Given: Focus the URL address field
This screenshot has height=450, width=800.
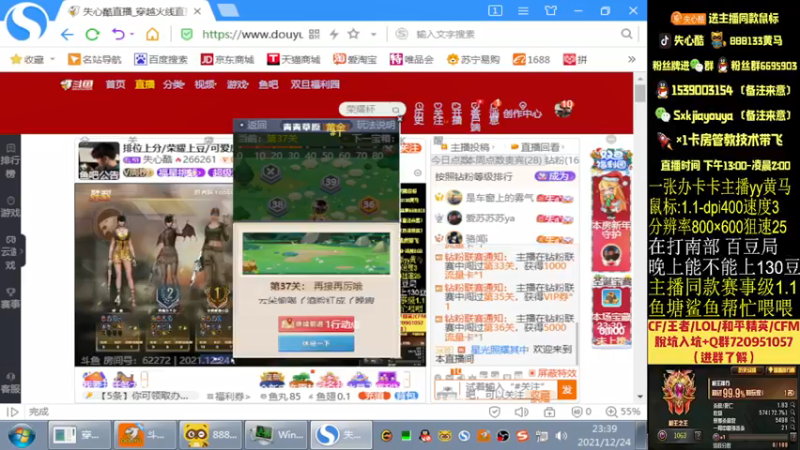Looking at the screenshot, I should (252, 34).
